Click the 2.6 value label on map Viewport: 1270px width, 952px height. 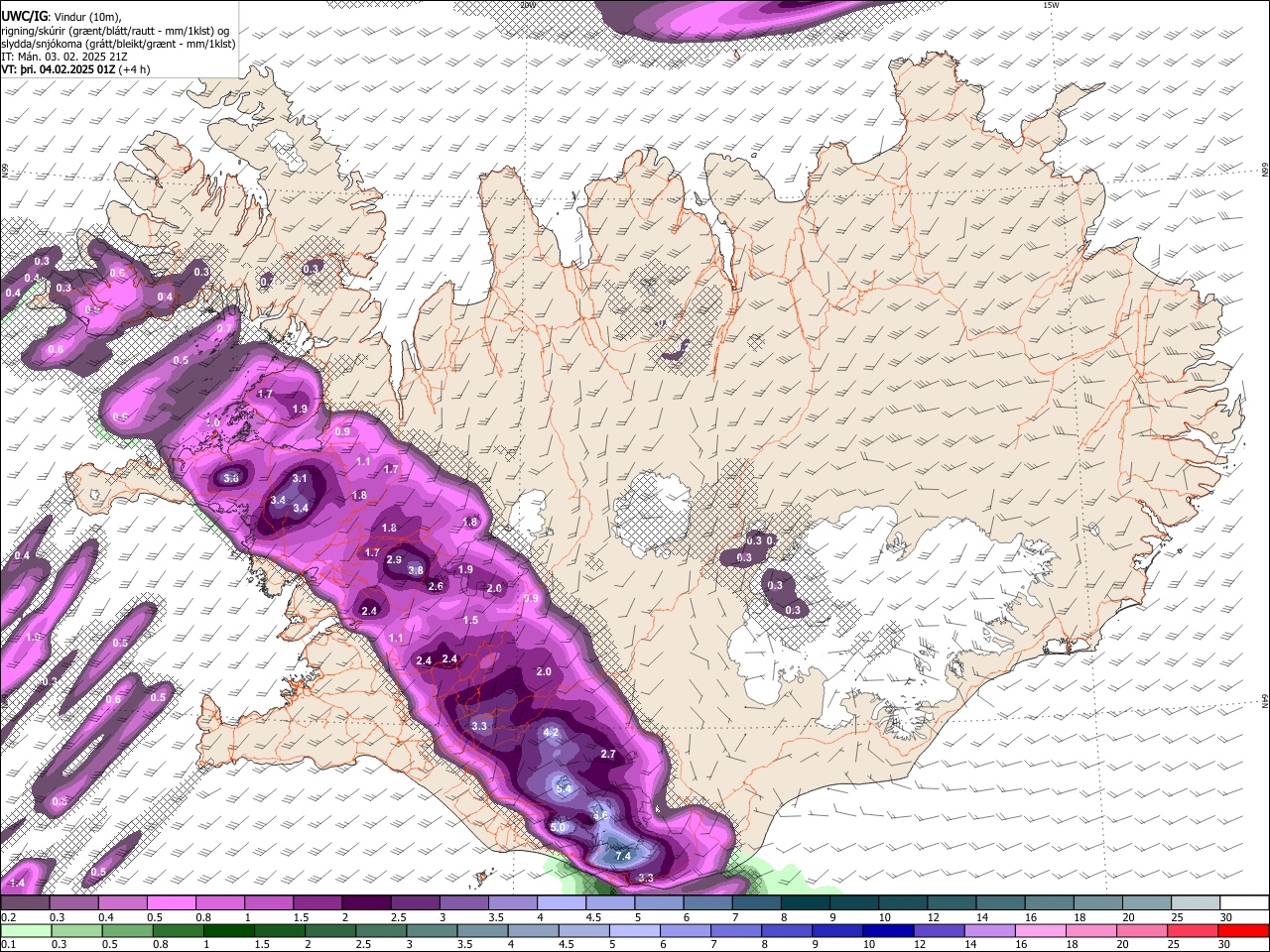436,586
